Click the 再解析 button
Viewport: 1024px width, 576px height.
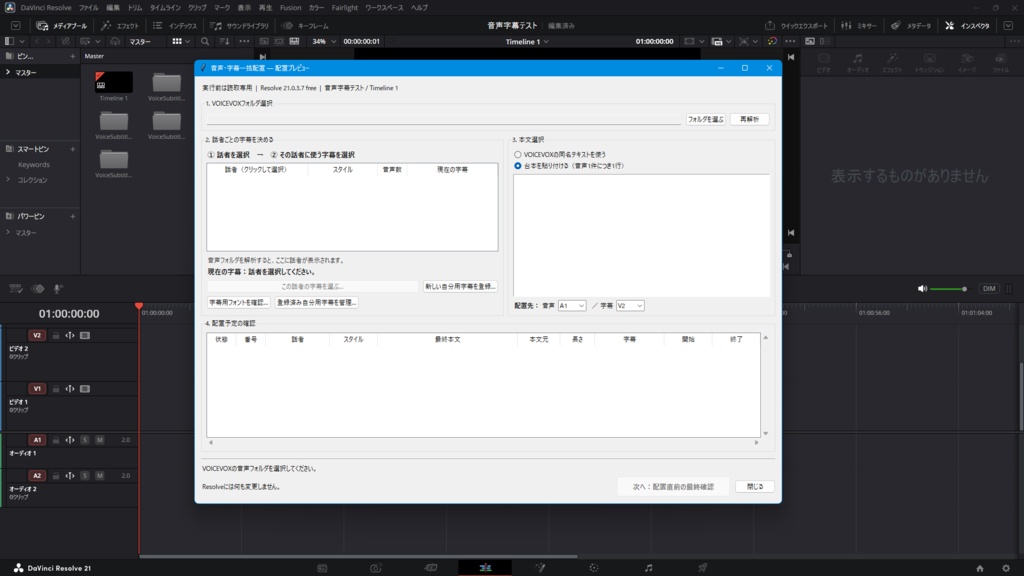pos(750,120)
